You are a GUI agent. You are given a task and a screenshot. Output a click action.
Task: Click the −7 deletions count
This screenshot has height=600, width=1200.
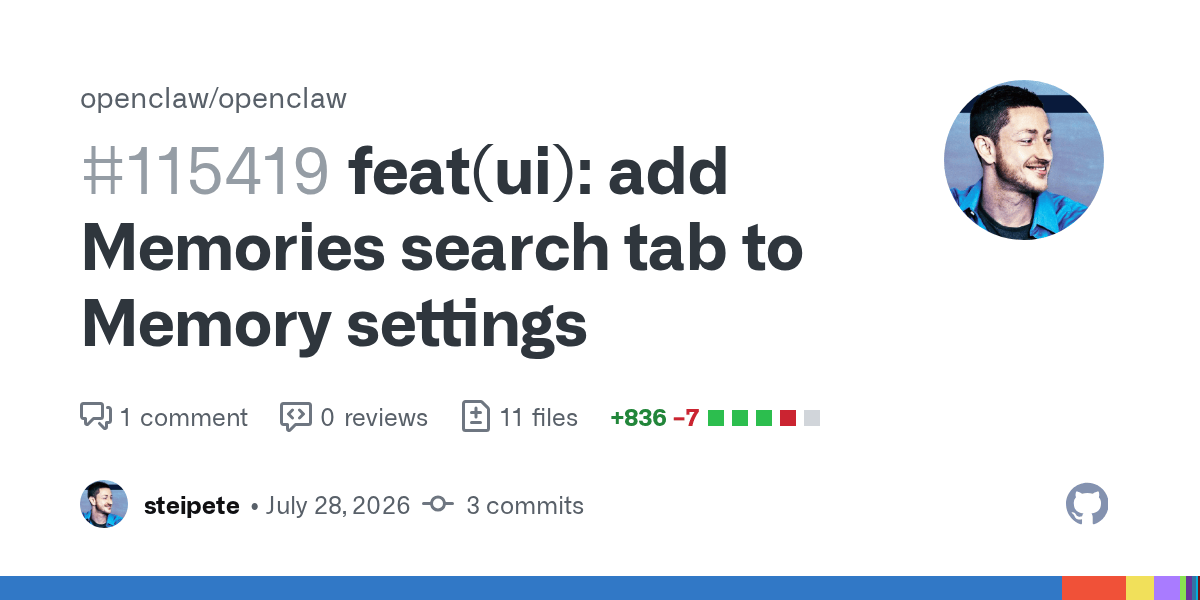pos(686,418)
